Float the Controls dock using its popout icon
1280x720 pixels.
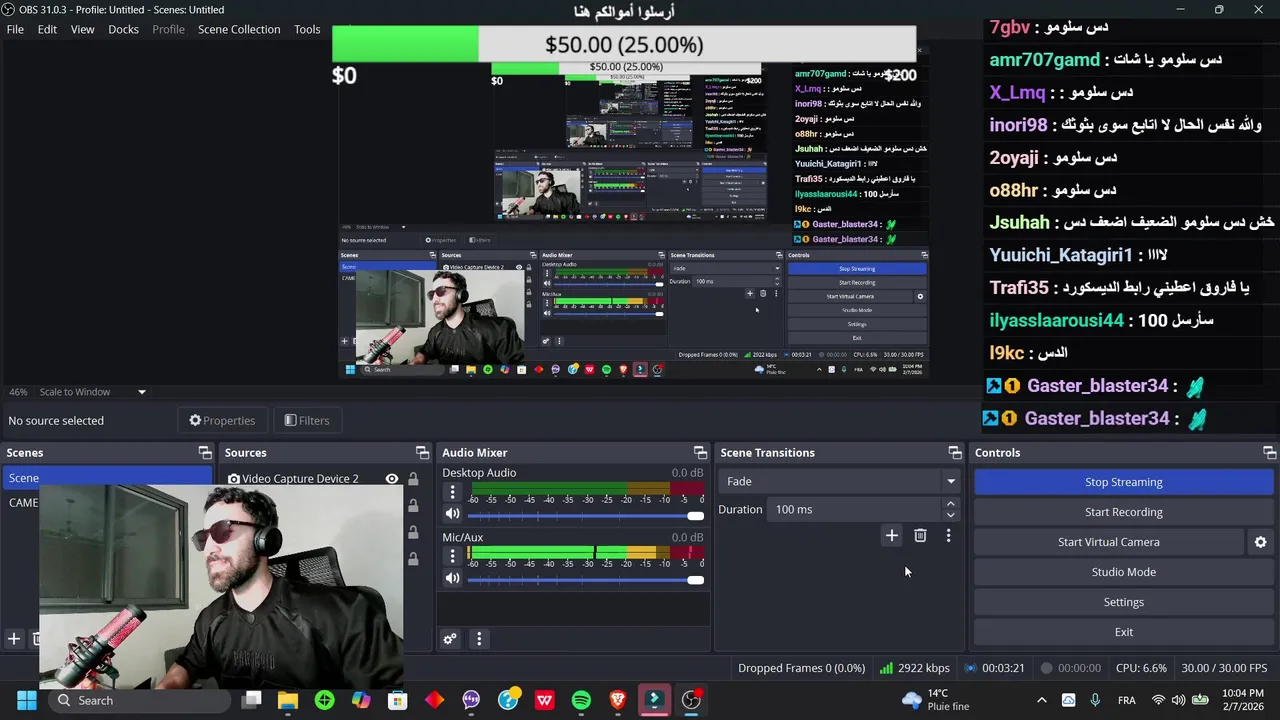(x=1269, y=453)
